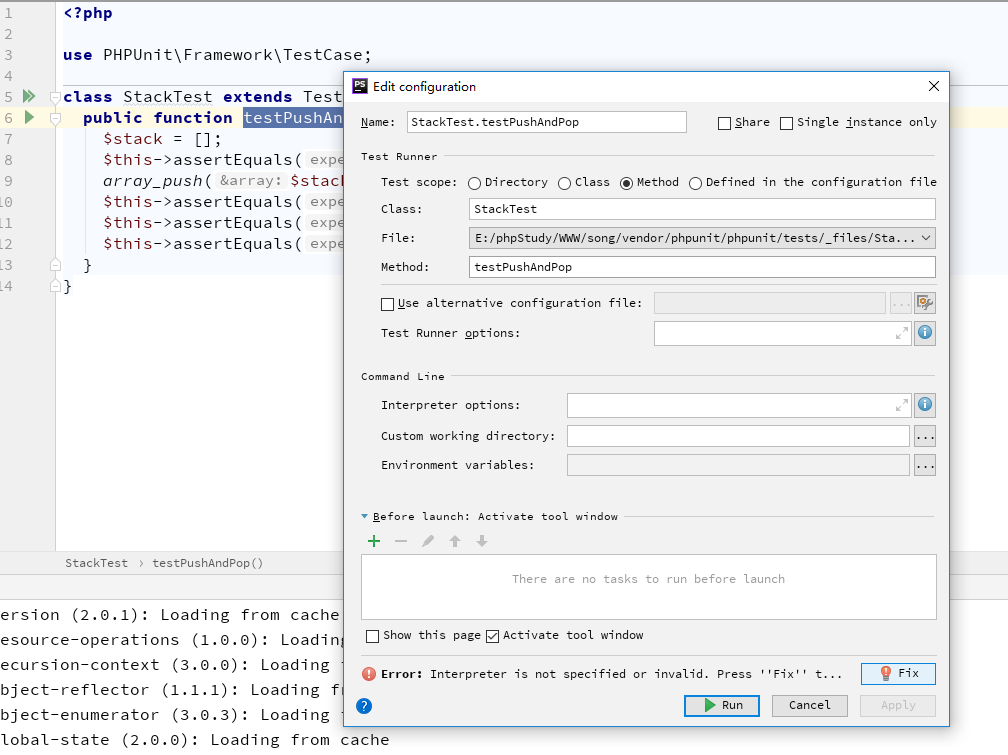Image resolution: width=1008 pixels, height=755 pixels.
Task: Click the StackTest breadcrumb item
Action: 96,563
